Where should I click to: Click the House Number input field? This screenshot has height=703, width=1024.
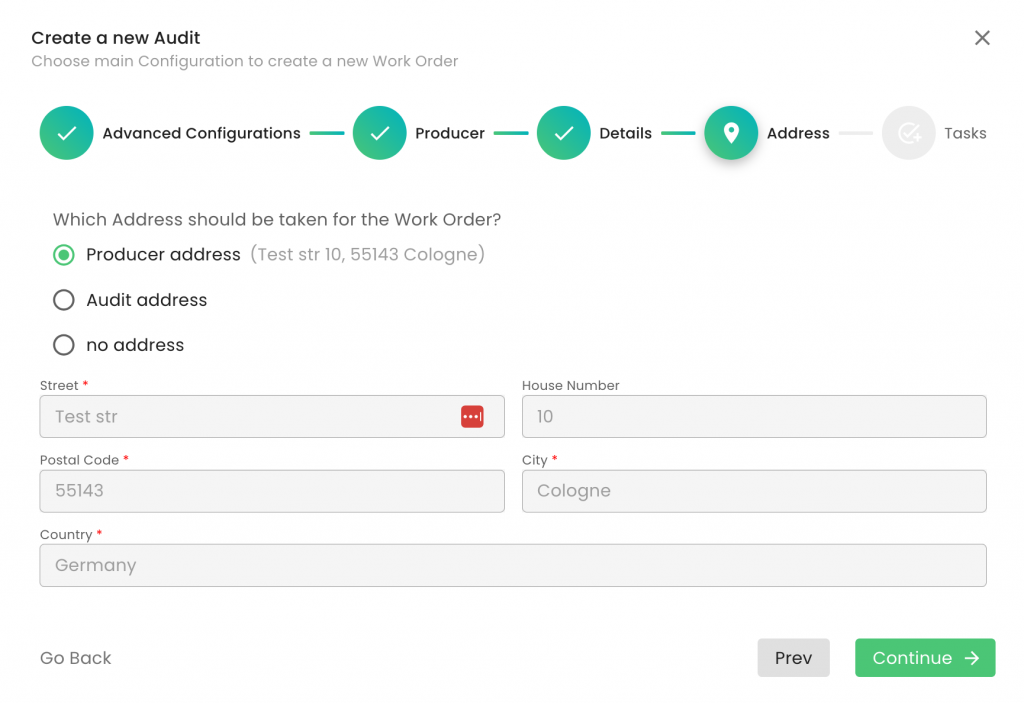(x=754, y=417)
